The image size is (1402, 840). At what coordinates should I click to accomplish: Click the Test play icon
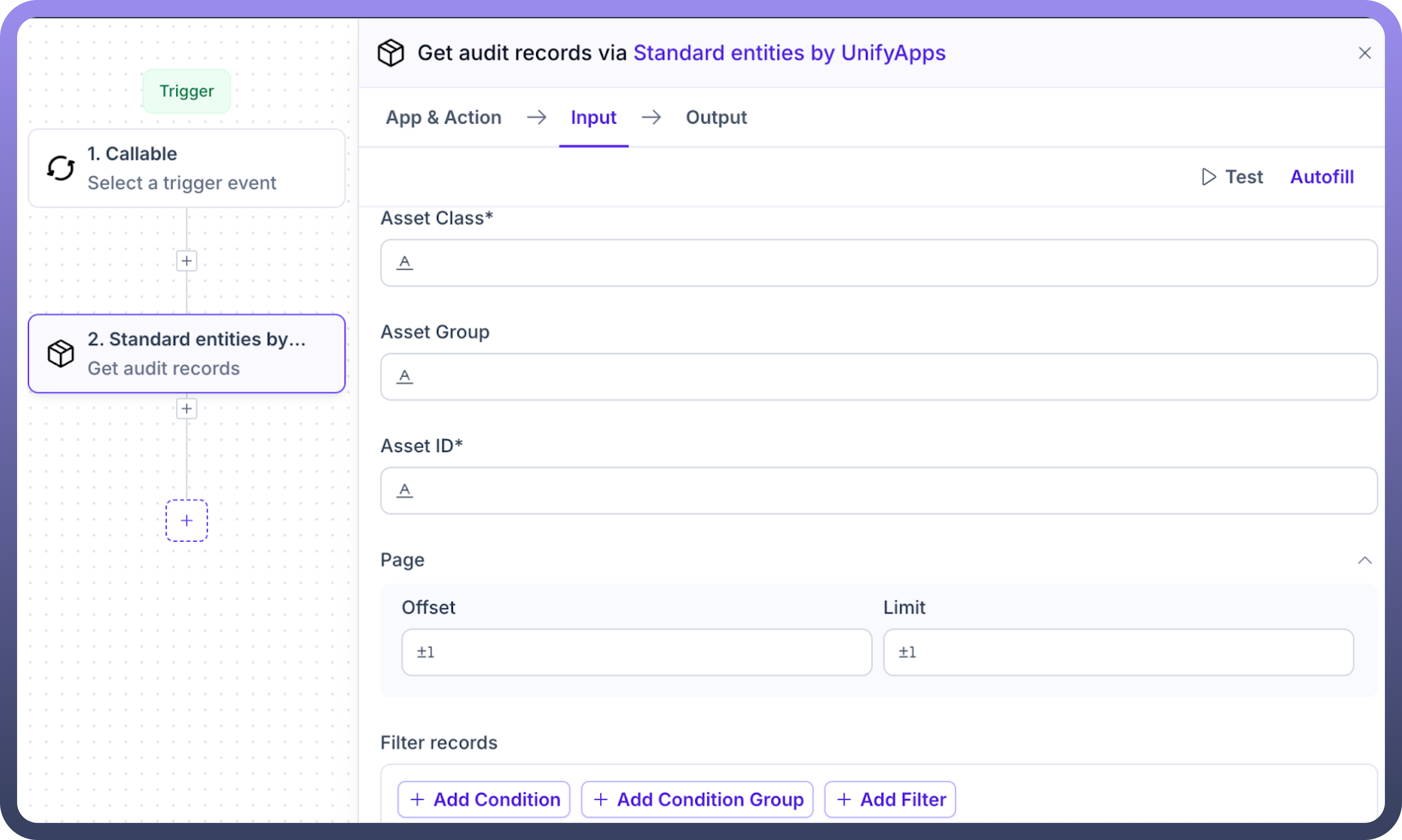click(x=1208, y=176)
